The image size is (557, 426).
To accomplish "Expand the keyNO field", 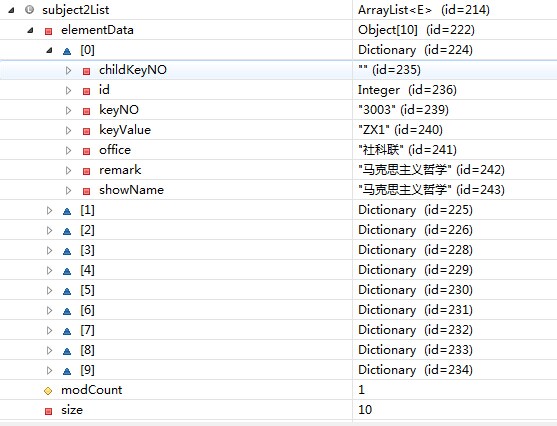I will [69, 110].
